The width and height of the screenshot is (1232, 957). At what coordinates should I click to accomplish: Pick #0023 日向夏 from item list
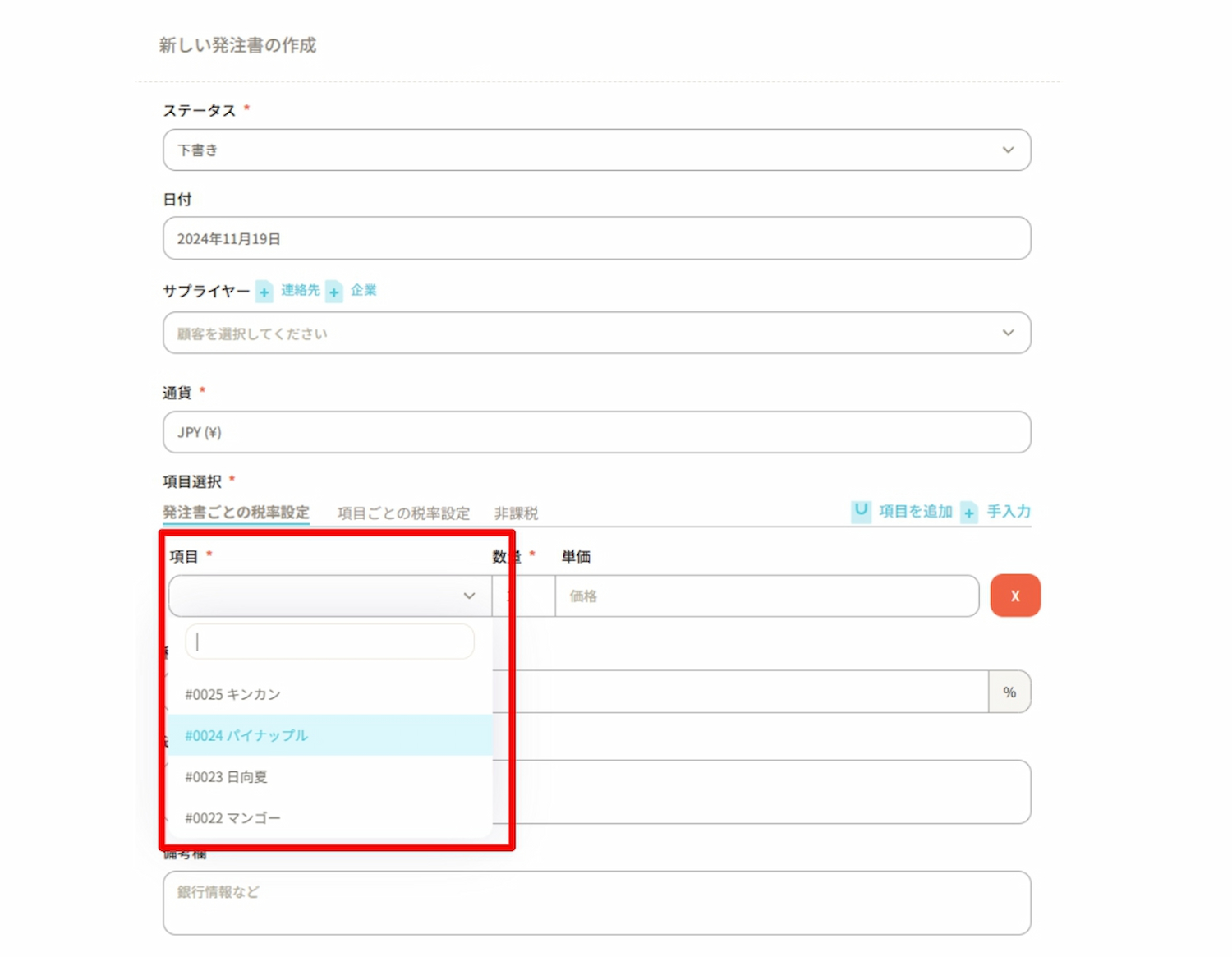coord(227,776)
